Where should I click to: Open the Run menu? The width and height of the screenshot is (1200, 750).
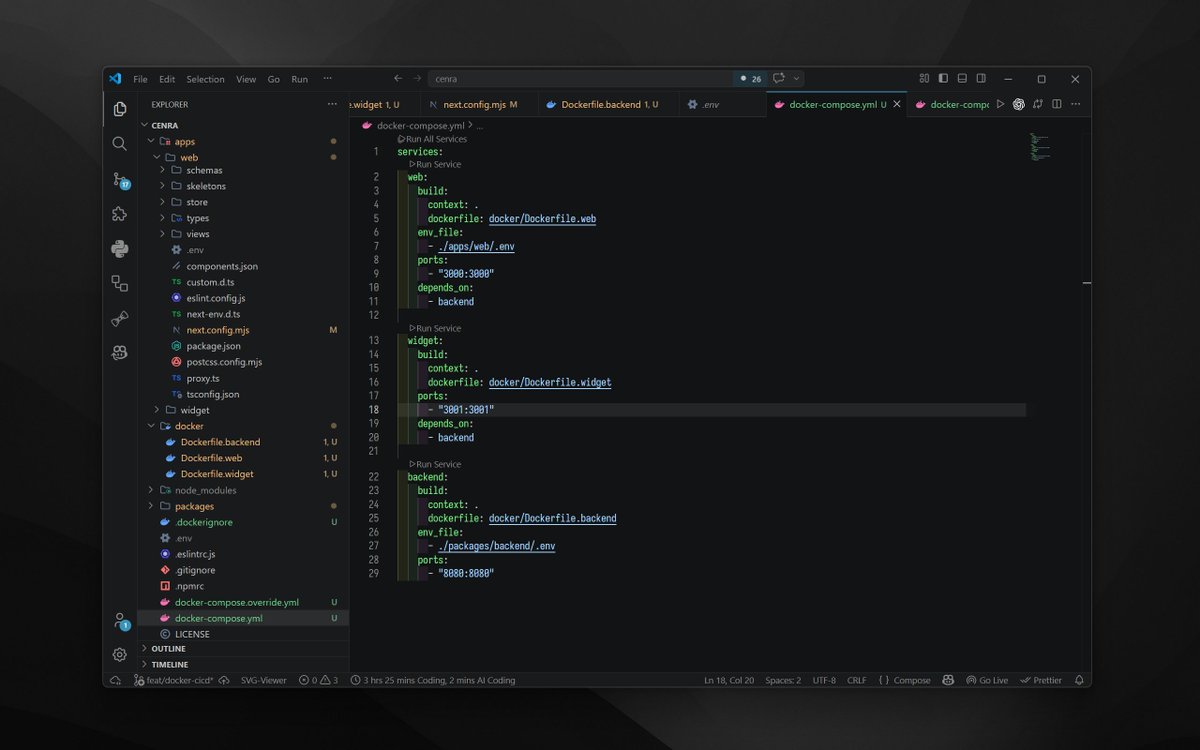[300, 79]
